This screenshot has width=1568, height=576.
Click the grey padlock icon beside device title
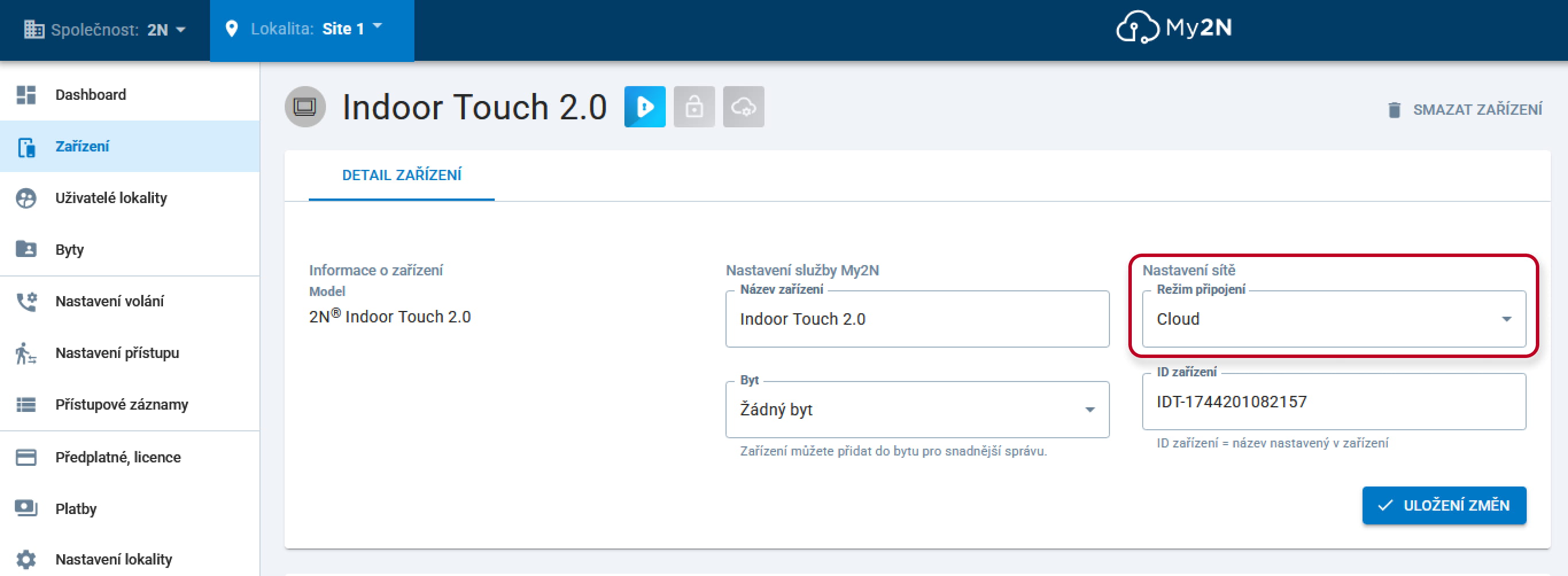pos(694,107)
